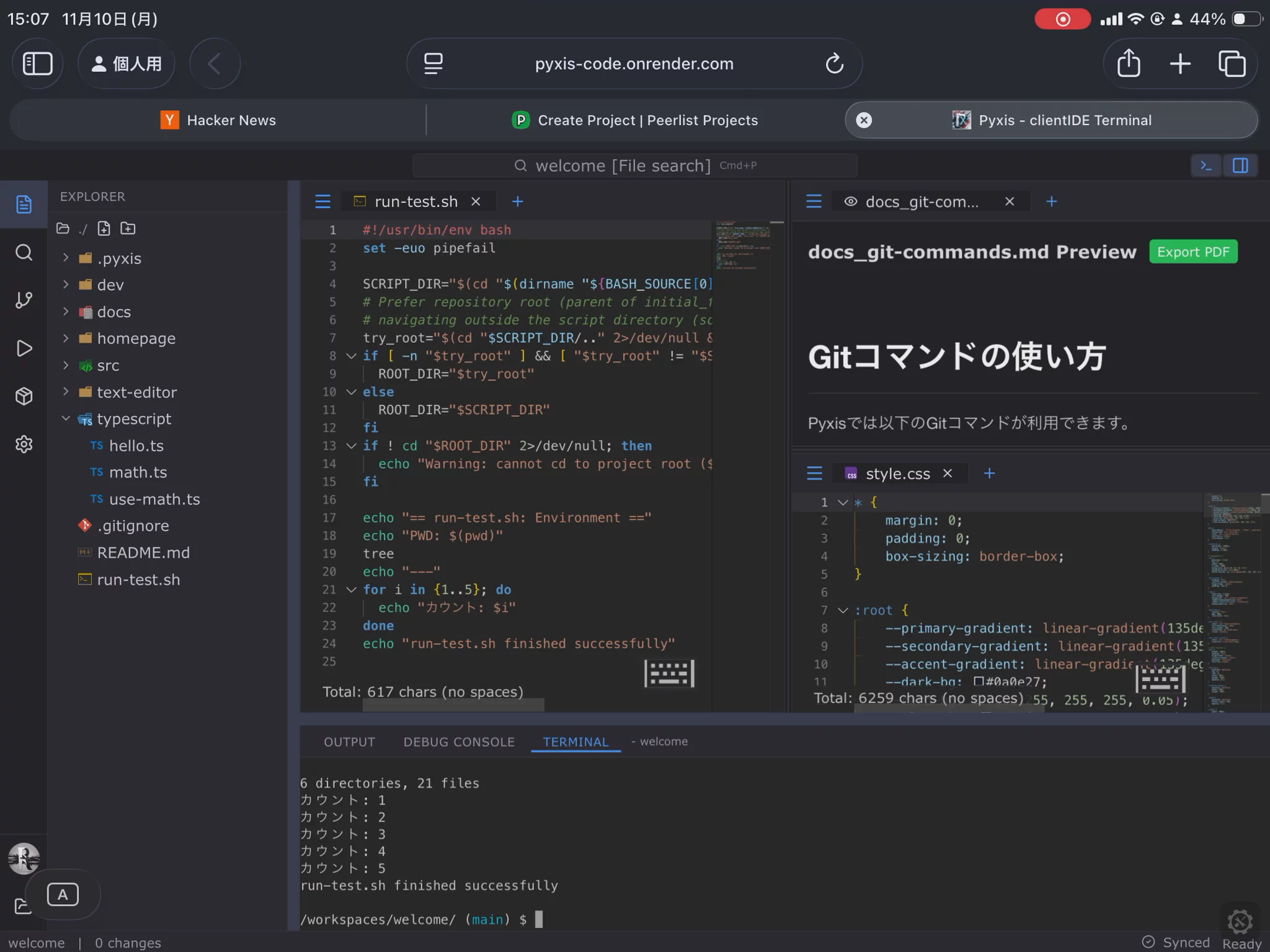This screenshot has width=1270, height=952.
Task: Switch to the OUTPUT panel tab
Action: pyautogui.click(x=349, y=742)
